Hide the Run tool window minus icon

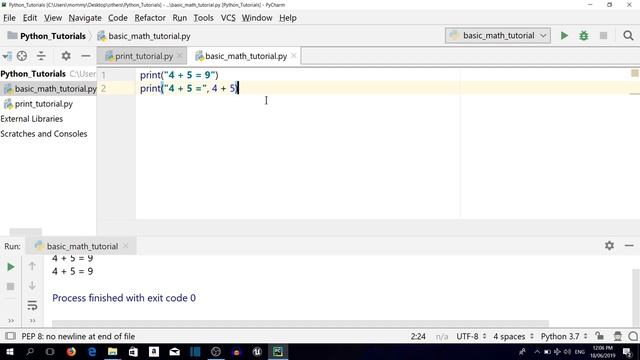[x=629, y=245]
